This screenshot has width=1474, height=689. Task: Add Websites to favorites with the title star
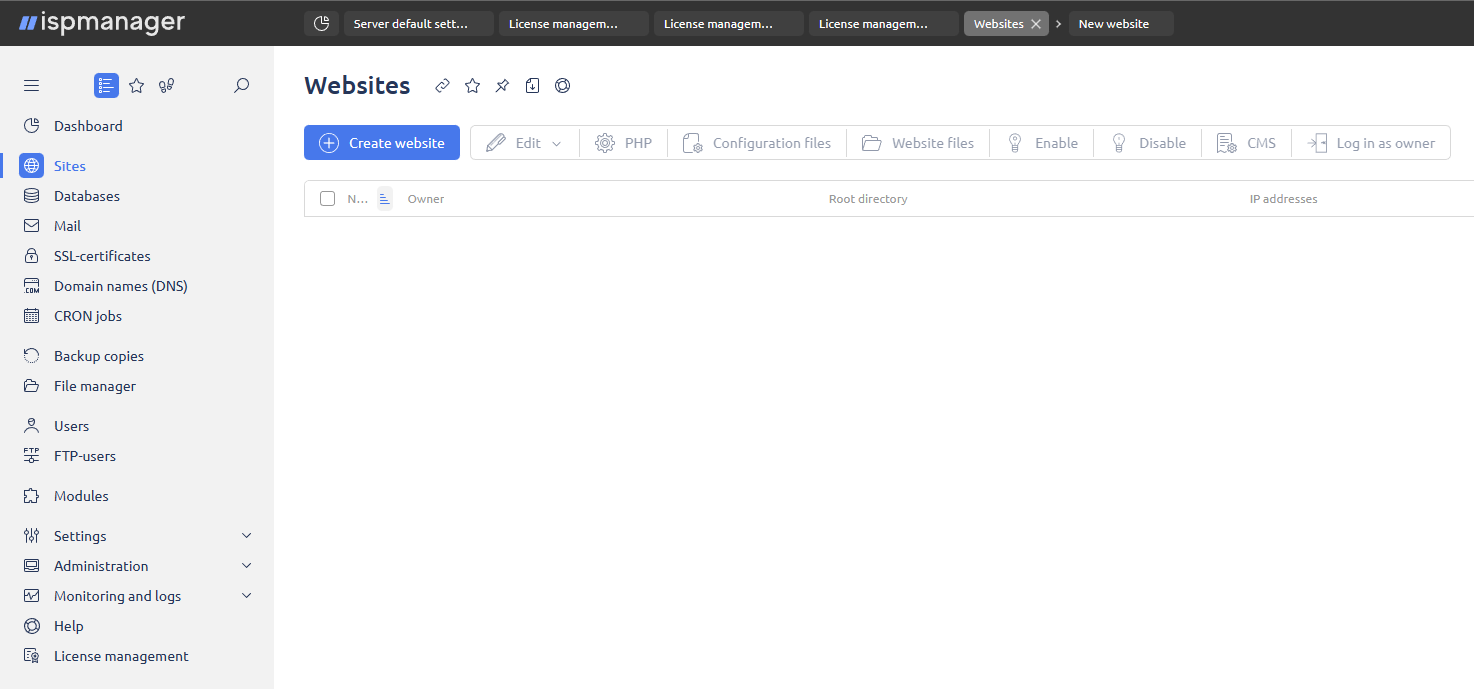click(x=472, y=86)
